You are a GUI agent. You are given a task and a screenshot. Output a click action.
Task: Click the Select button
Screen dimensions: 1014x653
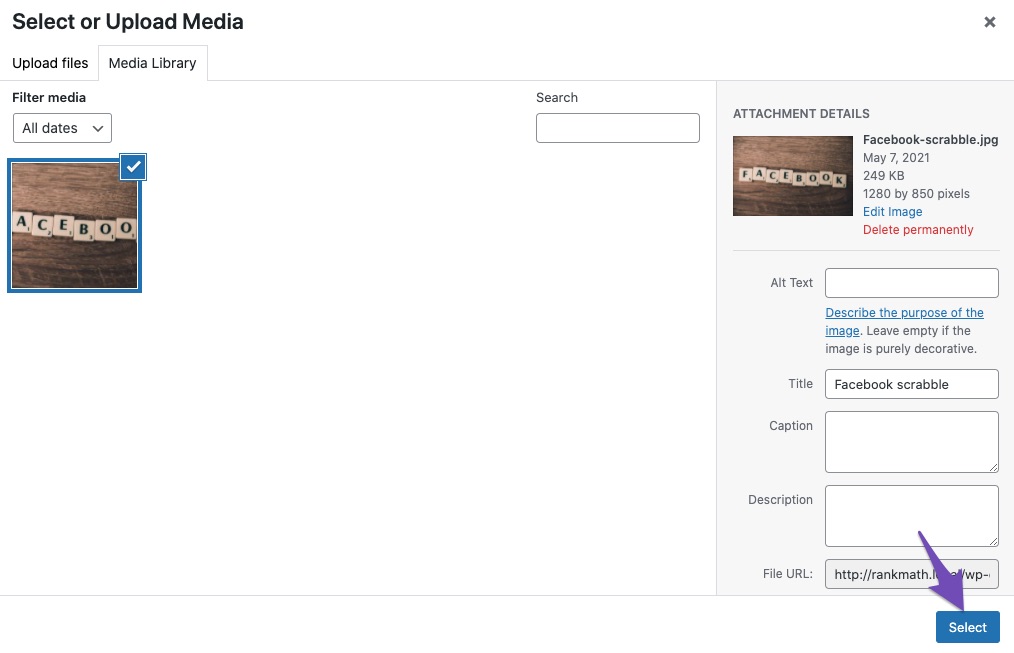click(x=966, y=627)
